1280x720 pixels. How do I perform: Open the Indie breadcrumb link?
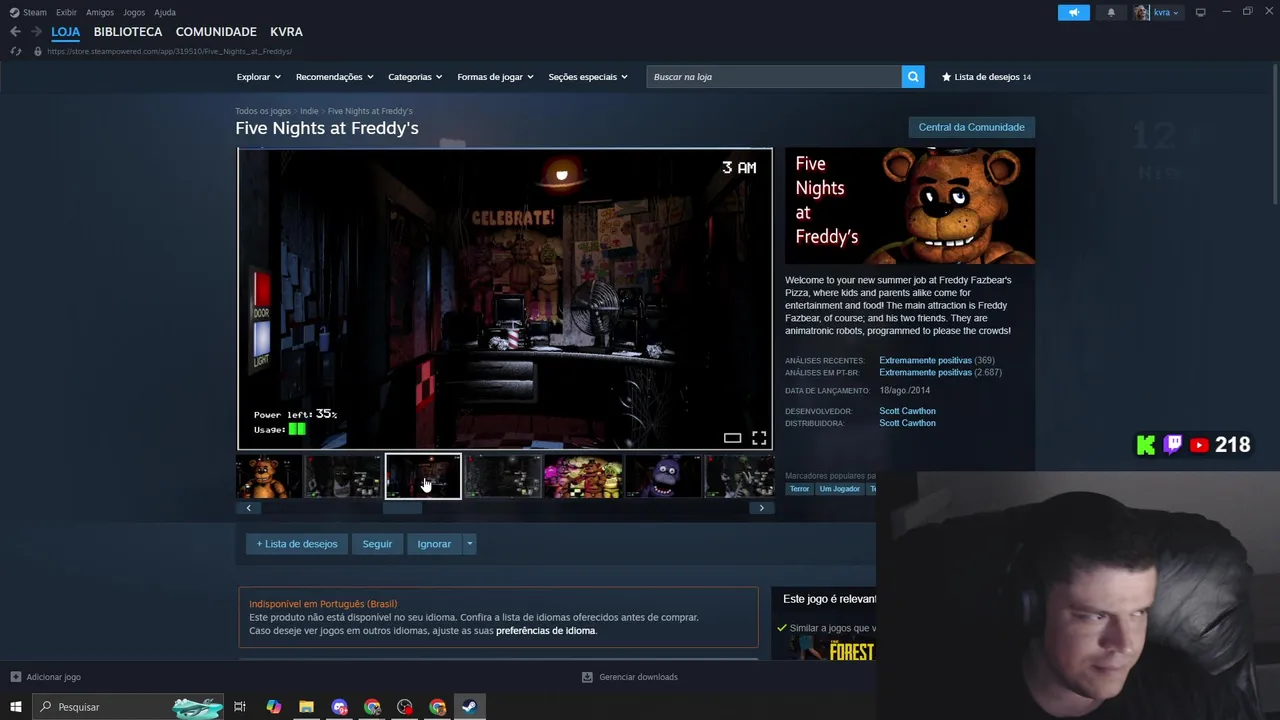coord(309,111)
